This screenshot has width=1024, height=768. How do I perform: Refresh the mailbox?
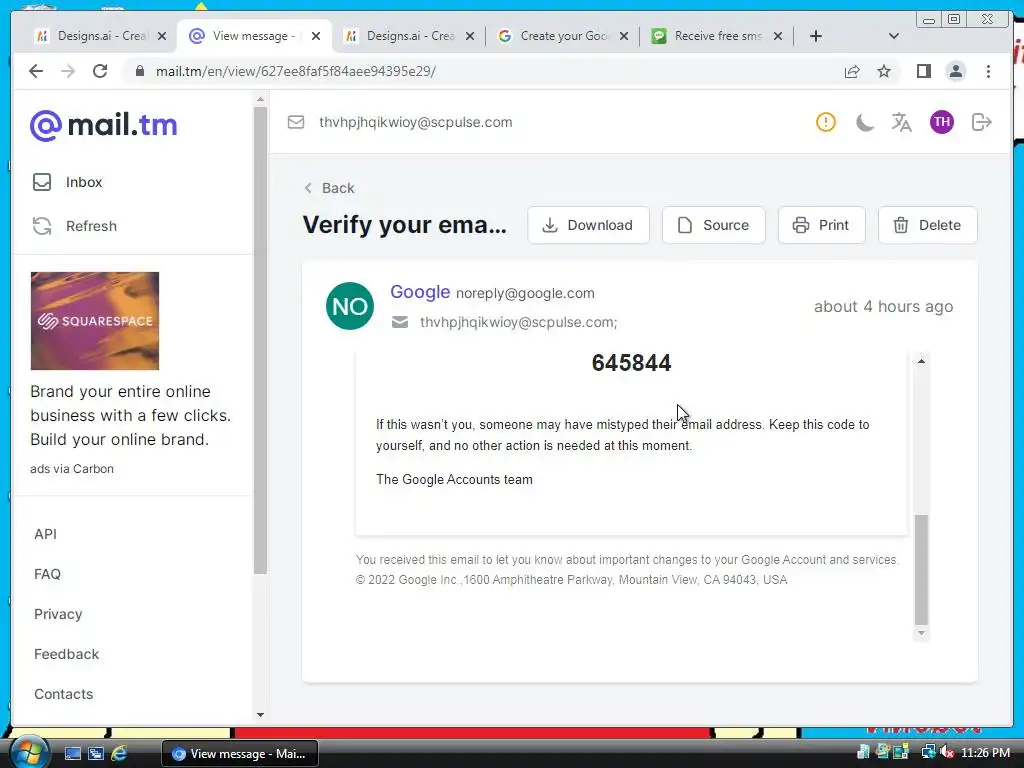pyautogui.click(x=75, y=226)
